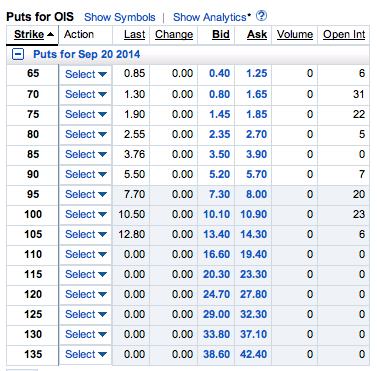Click the 1.85 ask price
The width and height of the screenshot is (377, 371).
pyautogui.click(x=257, y=114)
